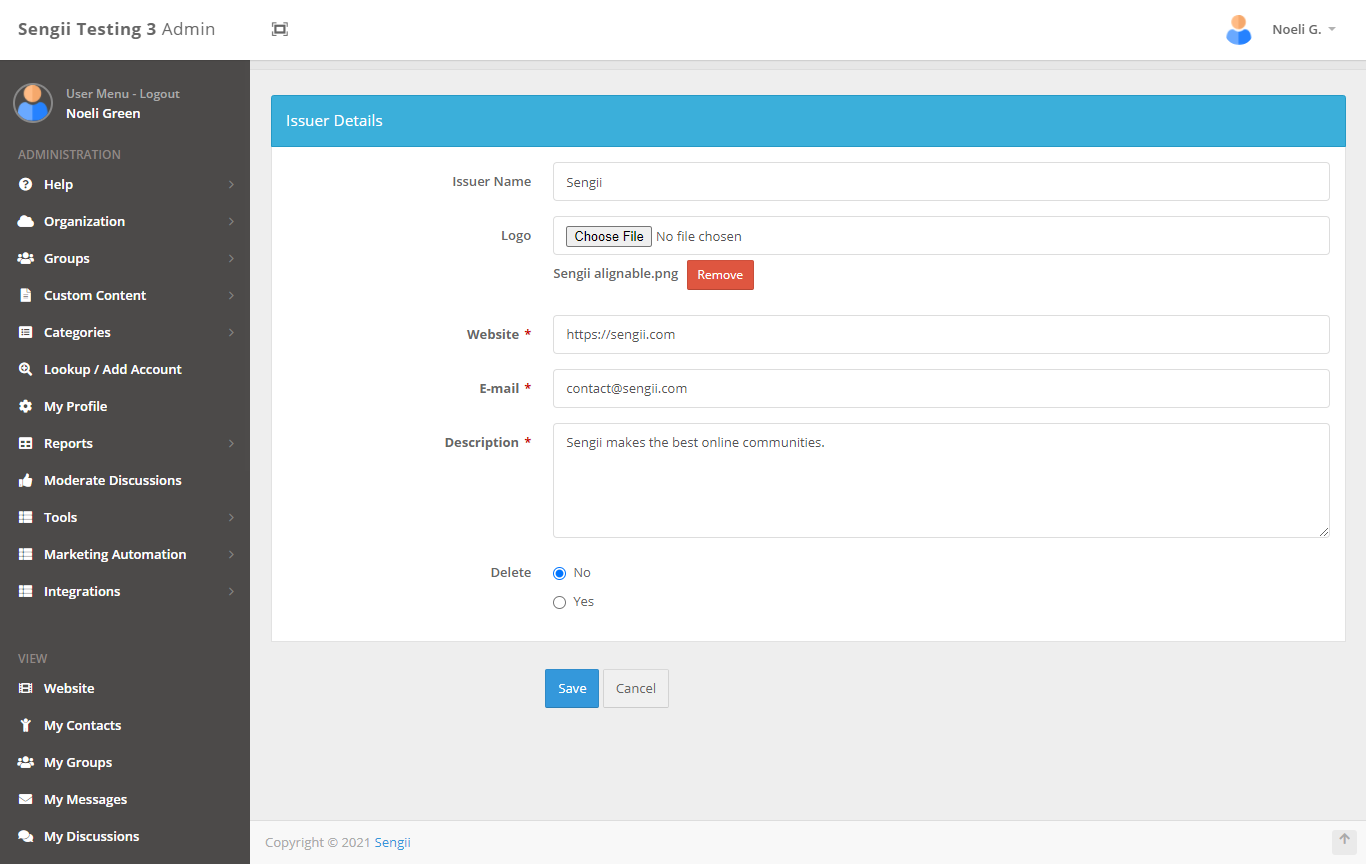Click the My Discussions chat bubbles icon
The height and width of the screenshot is (864, 1366).
(26, 836)
